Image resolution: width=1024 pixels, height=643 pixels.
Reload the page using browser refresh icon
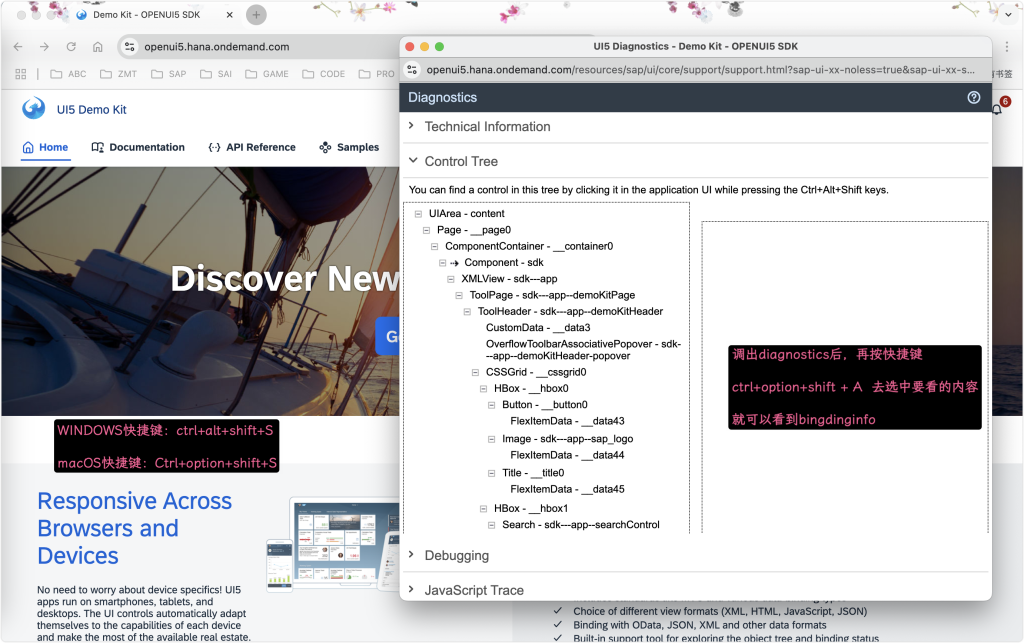point(71,47)
